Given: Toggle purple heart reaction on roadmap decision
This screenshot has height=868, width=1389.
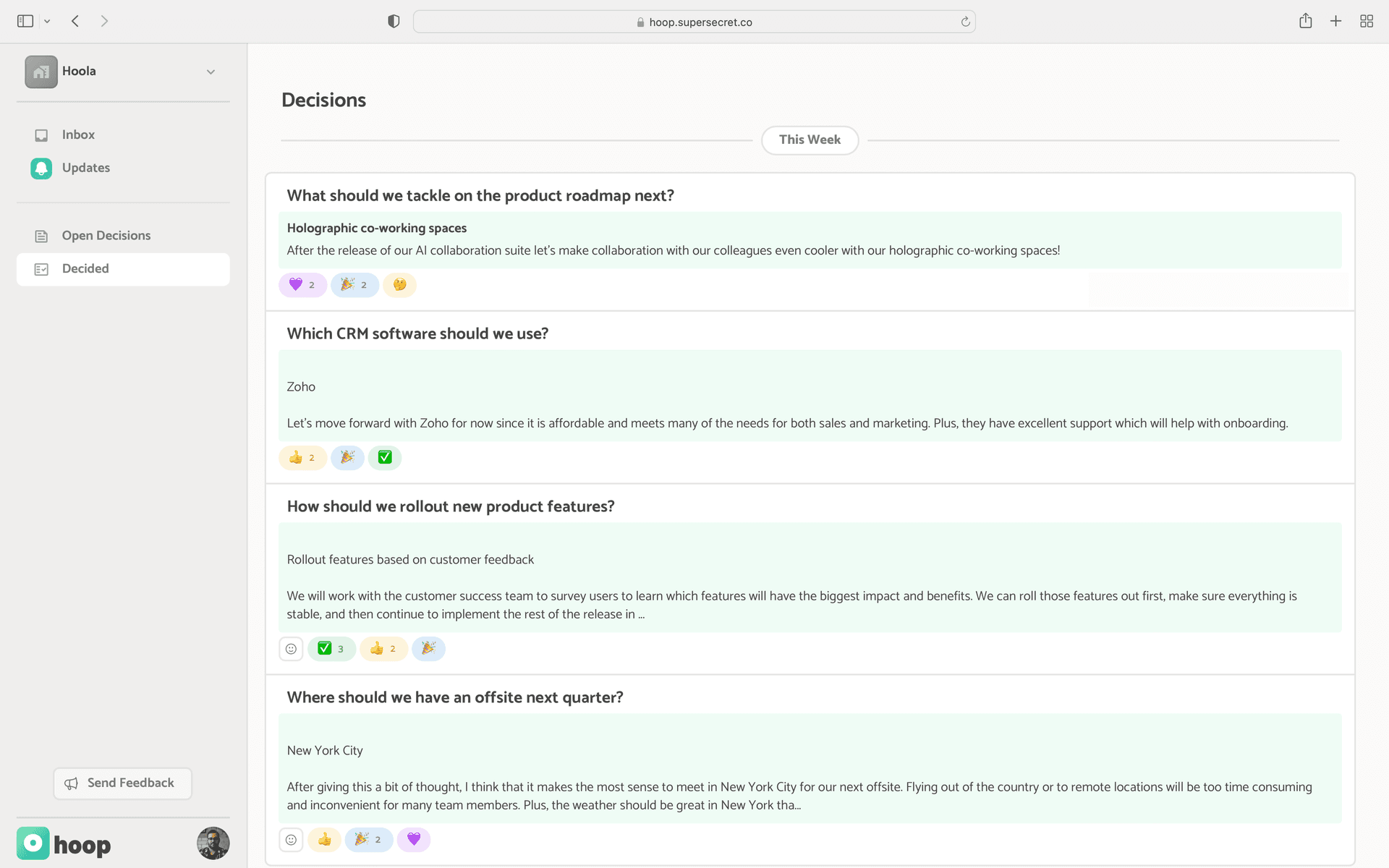Looking at the screenshot, I should tap(302, 285).
